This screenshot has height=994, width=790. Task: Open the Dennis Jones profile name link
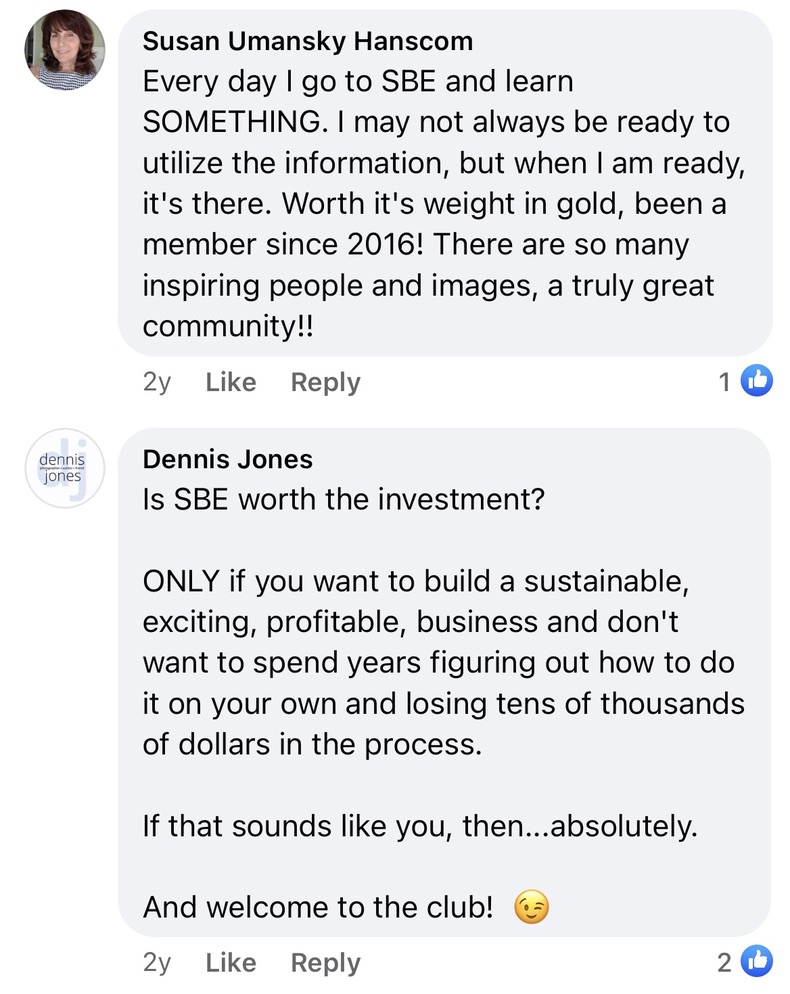[228, 459]
